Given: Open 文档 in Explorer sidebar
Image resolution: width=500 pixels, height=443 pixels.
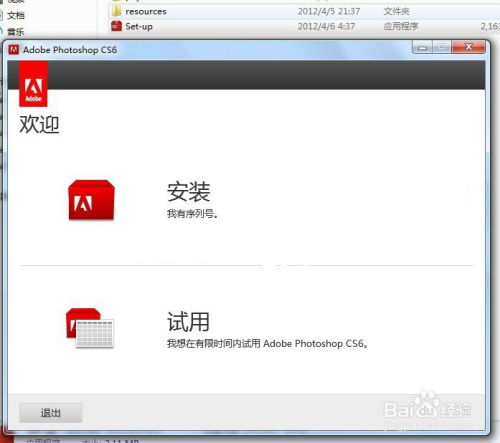Looking at the screenshot, I should coord(16,15).
